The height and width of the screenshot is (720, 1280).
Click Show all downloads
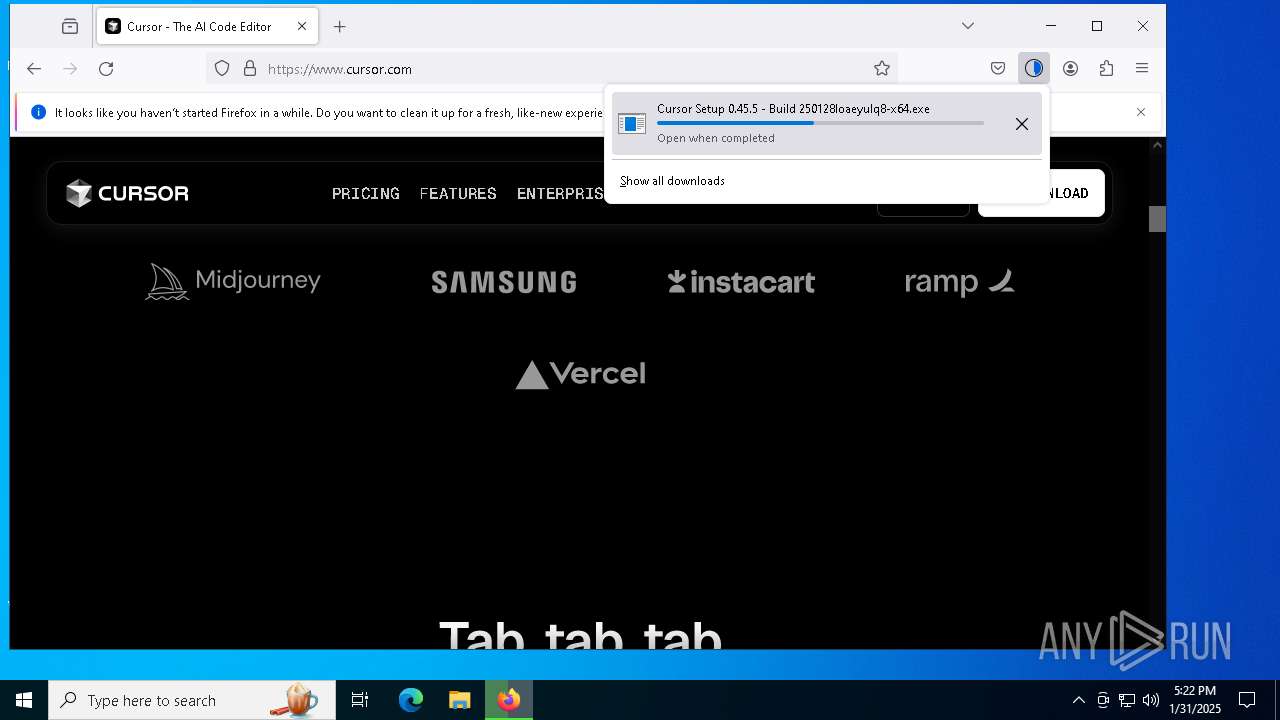(672, 181)
